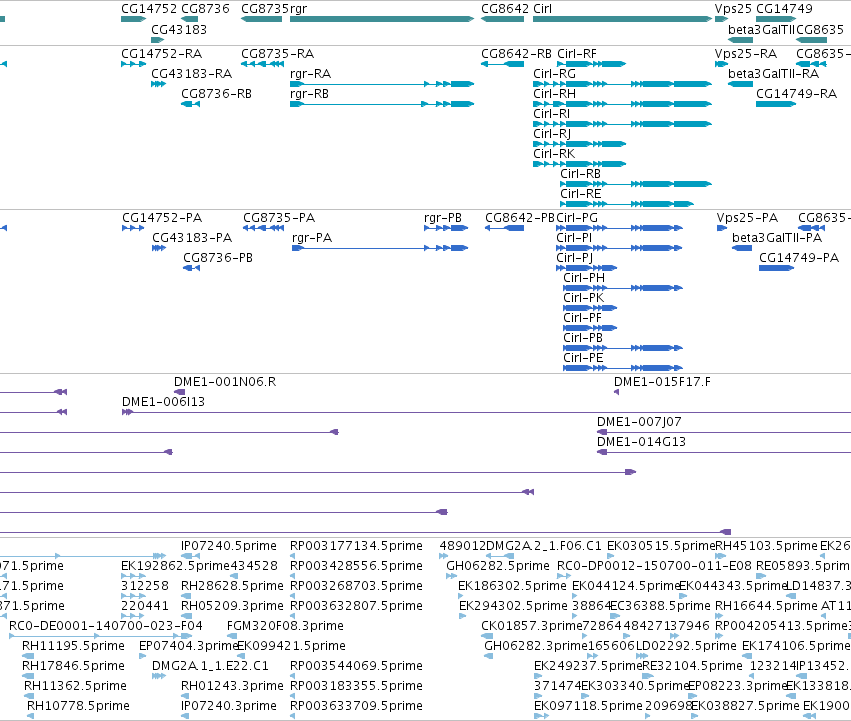Click the Cirl-PG protein label
This screenshot has height=721, width=851.
[x=577, y=218]
